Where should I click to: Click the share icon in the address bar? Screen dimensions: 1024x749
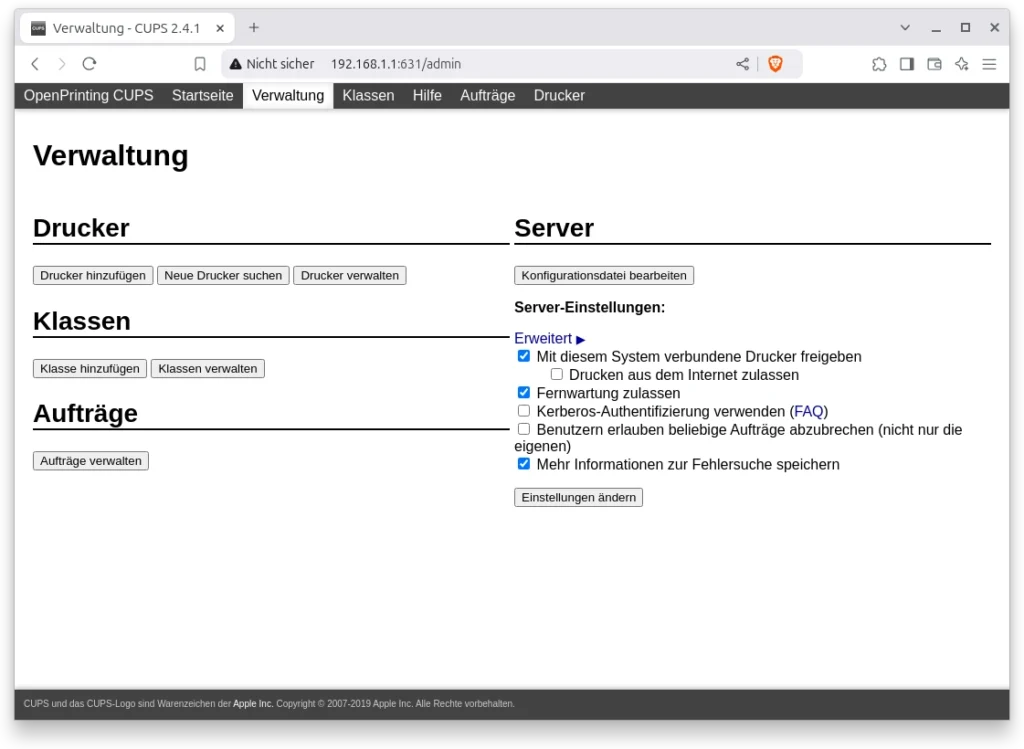tap(742, 64)
